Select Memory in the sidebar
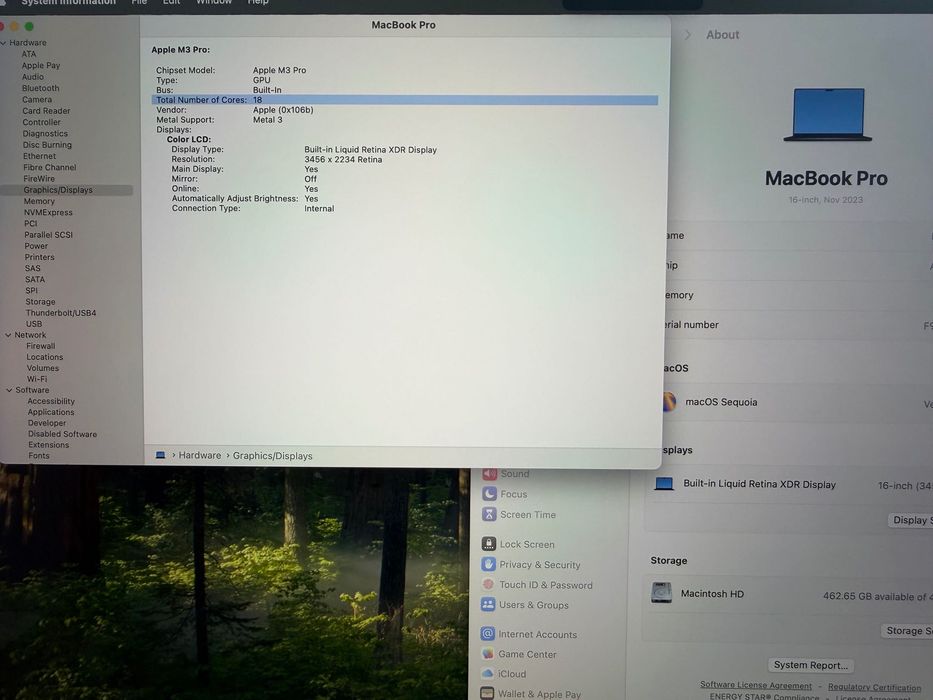 click(x=39, y=201)
